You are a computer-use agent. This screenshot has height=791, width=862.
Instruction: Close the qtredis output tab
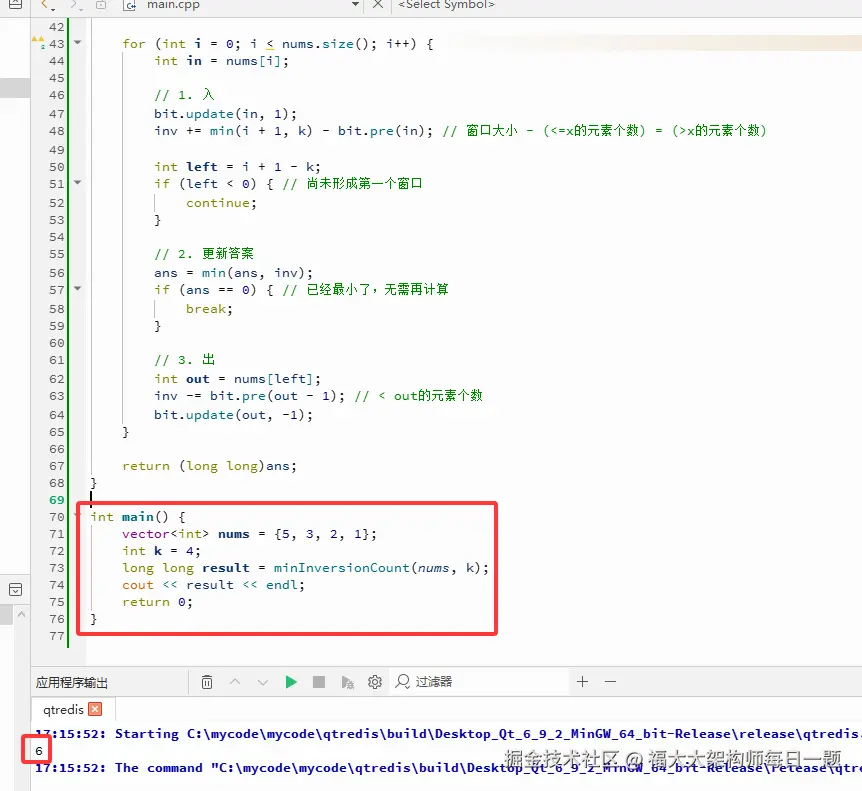pos(95,709)
